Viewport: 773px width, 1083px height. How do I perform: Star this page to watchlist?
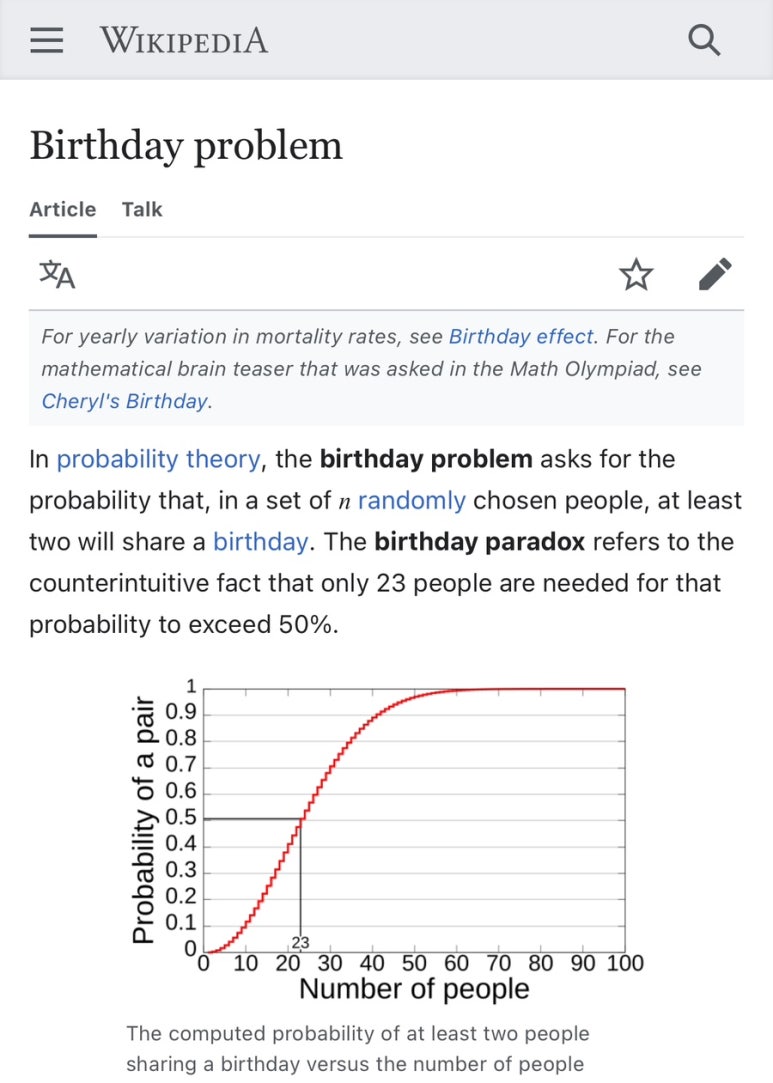point(636,274)
